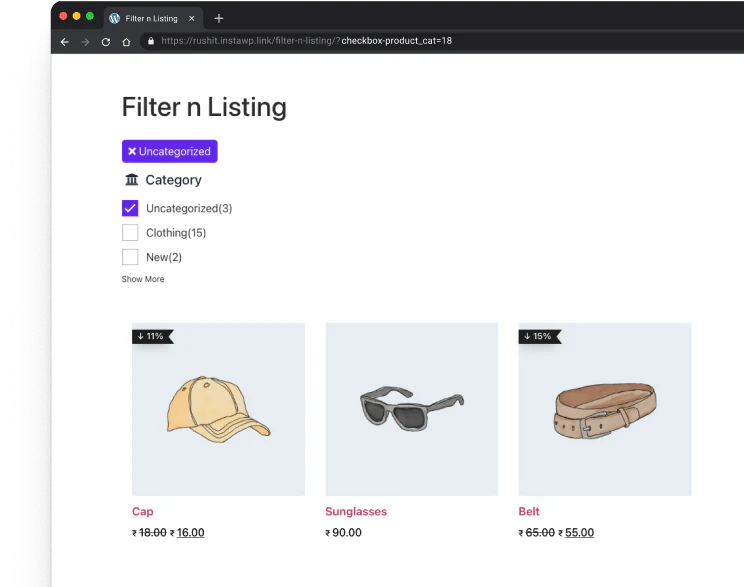Open the browser home icon
Image resolution: width=744 pixels, height=587 pixels.
point(126,42)
